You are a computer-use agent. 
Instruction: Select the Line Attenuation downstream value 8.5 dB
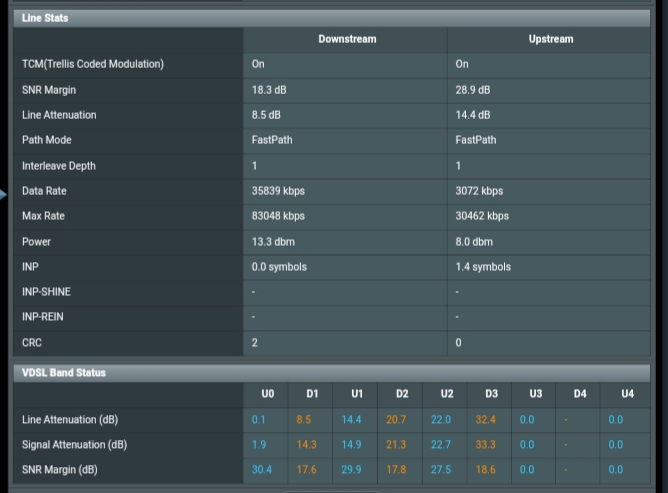pyautogui.click(x=266, y=115)
